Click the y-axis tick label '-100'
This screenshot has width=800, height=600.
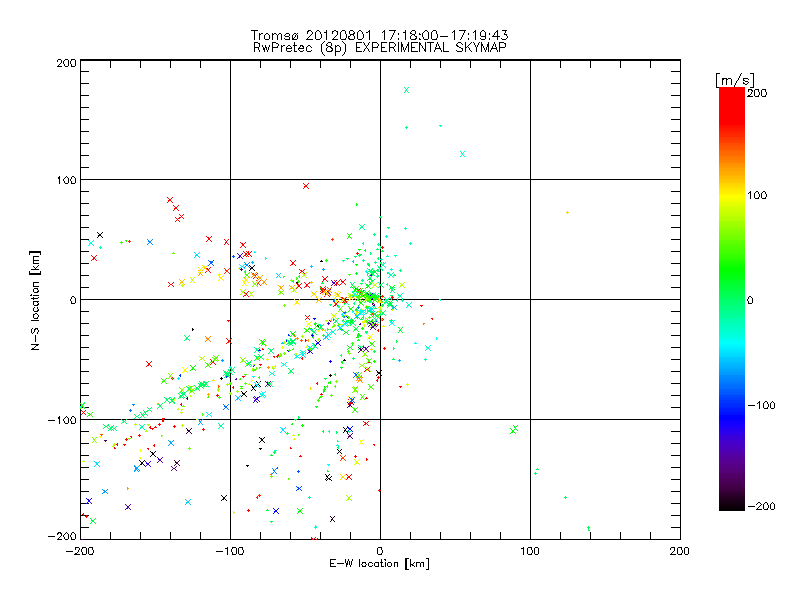62,420
